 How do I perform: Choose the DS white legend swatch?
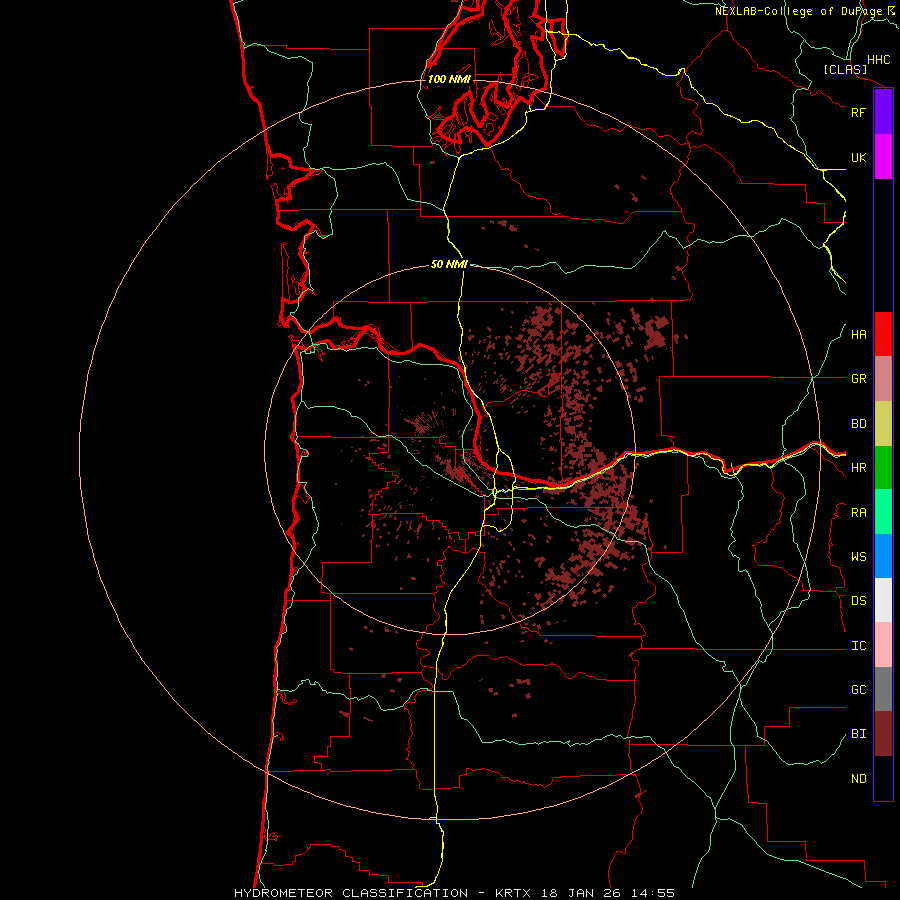click(883, 600)
